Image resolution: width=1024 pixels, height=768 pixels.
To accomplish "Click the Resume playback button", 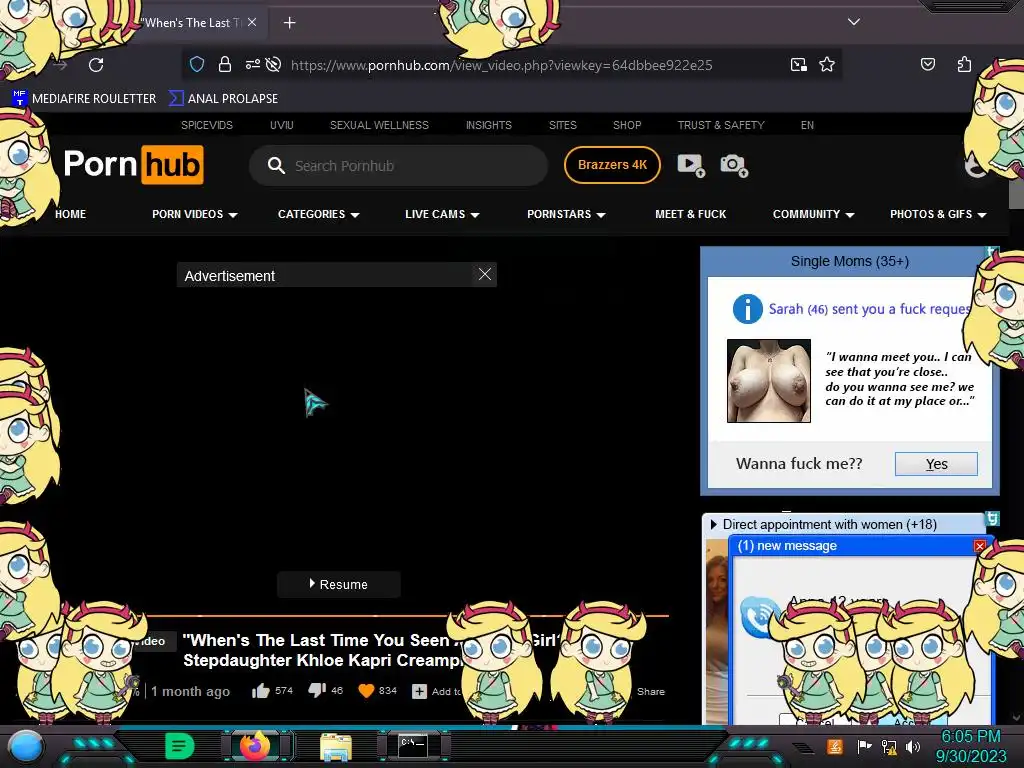I will [x=338, y=584].
